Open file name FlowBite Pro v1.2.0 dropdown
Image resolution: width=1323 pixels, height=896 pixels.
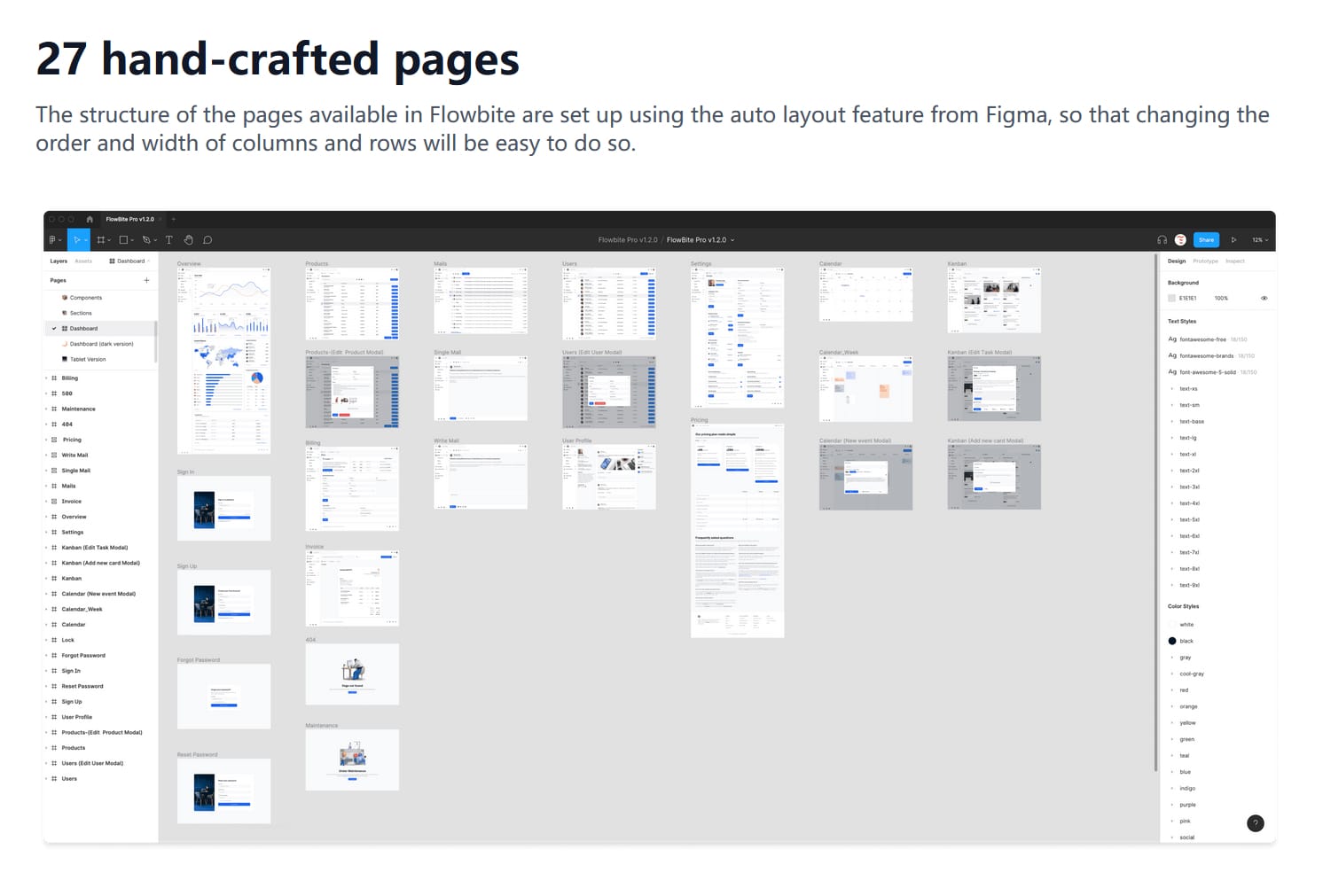(701, 240)
